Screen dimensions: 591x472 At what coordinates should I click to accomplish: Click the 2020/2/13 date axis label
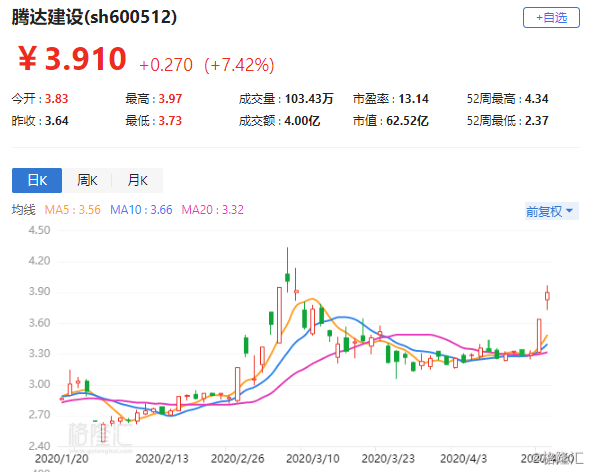pos(162,459)
